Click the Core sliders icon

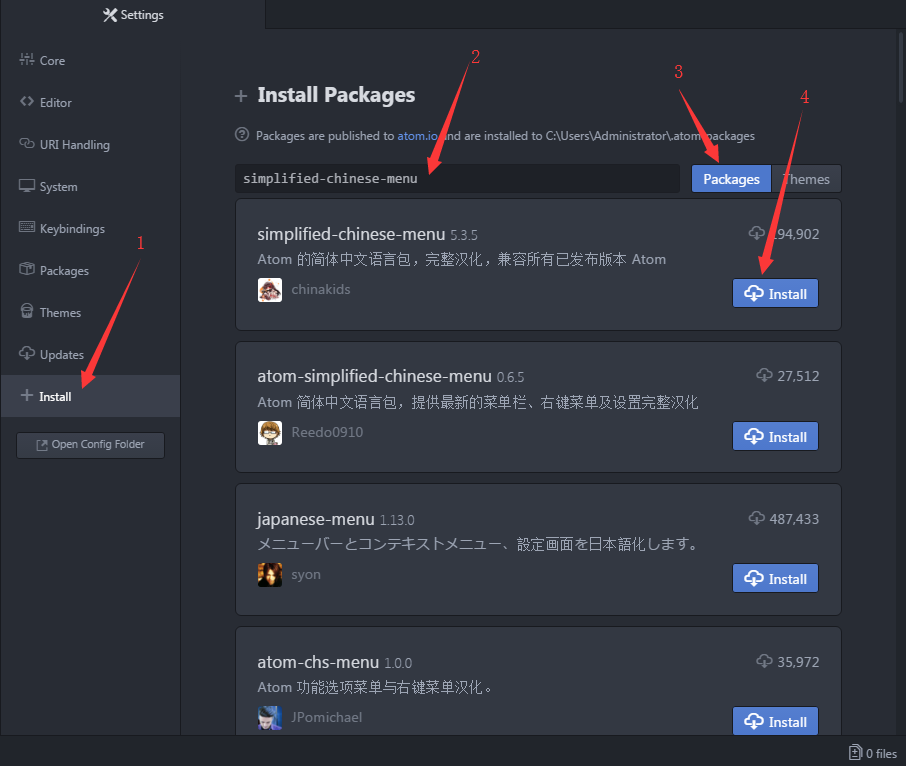[27, 59]
